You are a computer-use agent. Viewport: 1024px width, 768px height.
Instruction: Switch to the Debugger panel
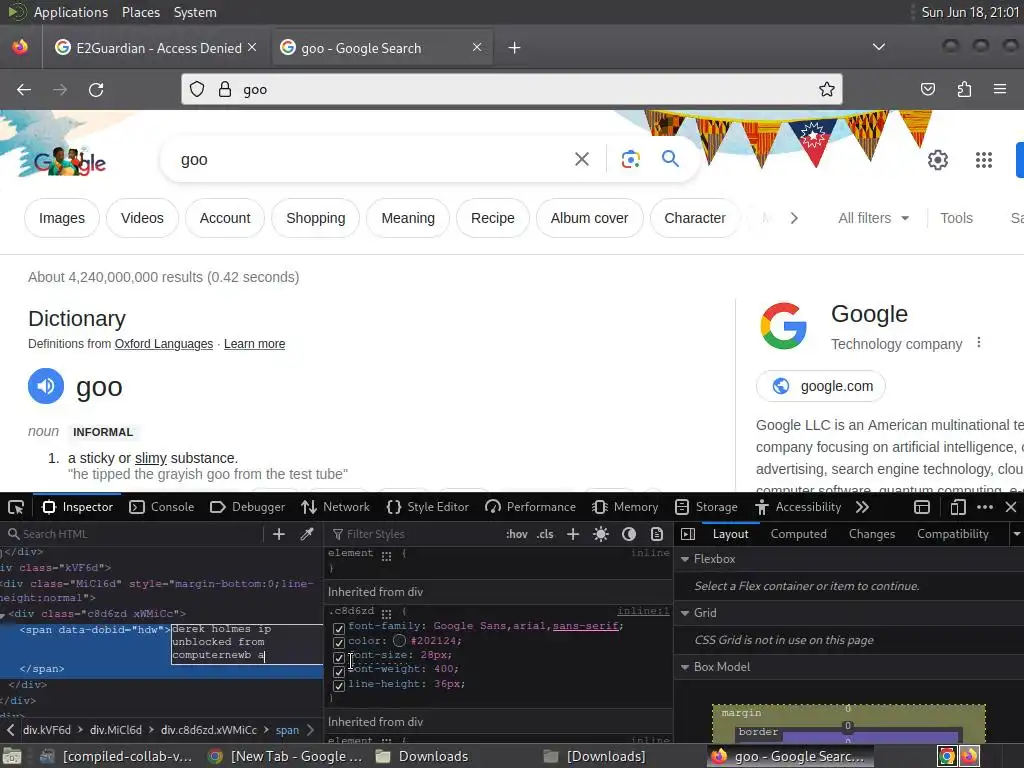[248, 507]
